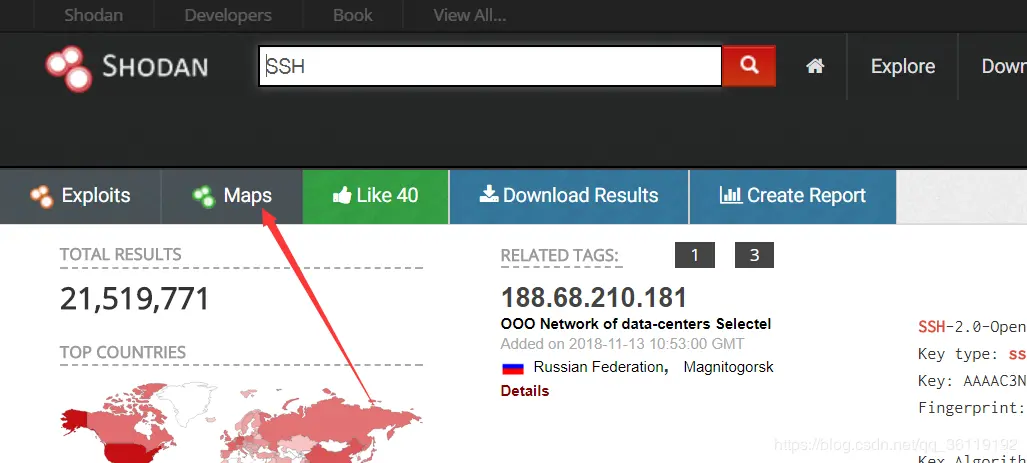Open the Book top nav link
This screenshot has height=463, width=1027.
point(352,15)
